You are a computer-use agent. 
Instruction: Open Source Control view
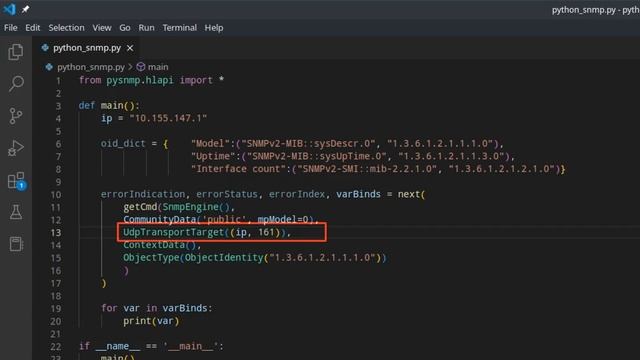[x=16, y=116]
